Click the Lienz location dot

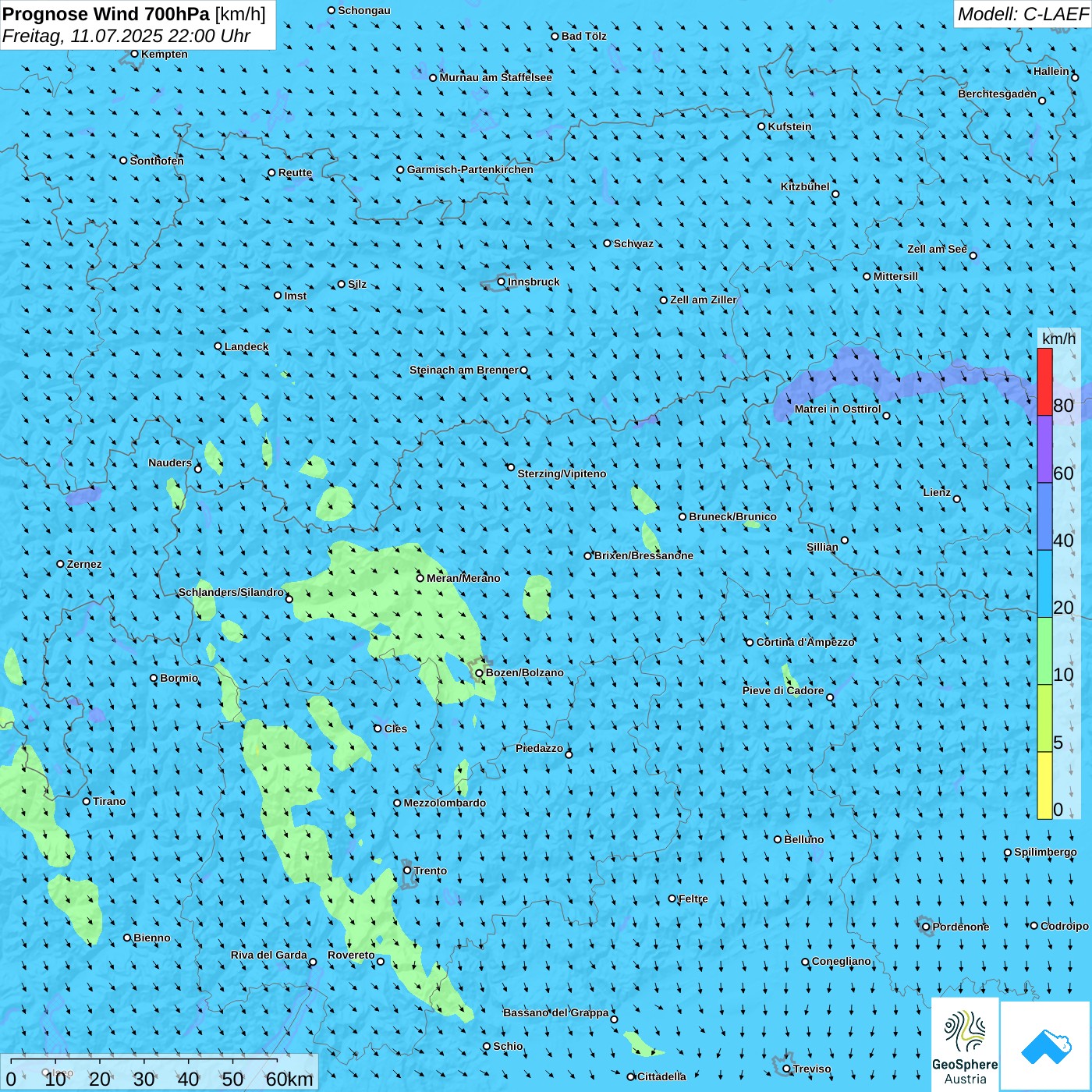point(957,499)
